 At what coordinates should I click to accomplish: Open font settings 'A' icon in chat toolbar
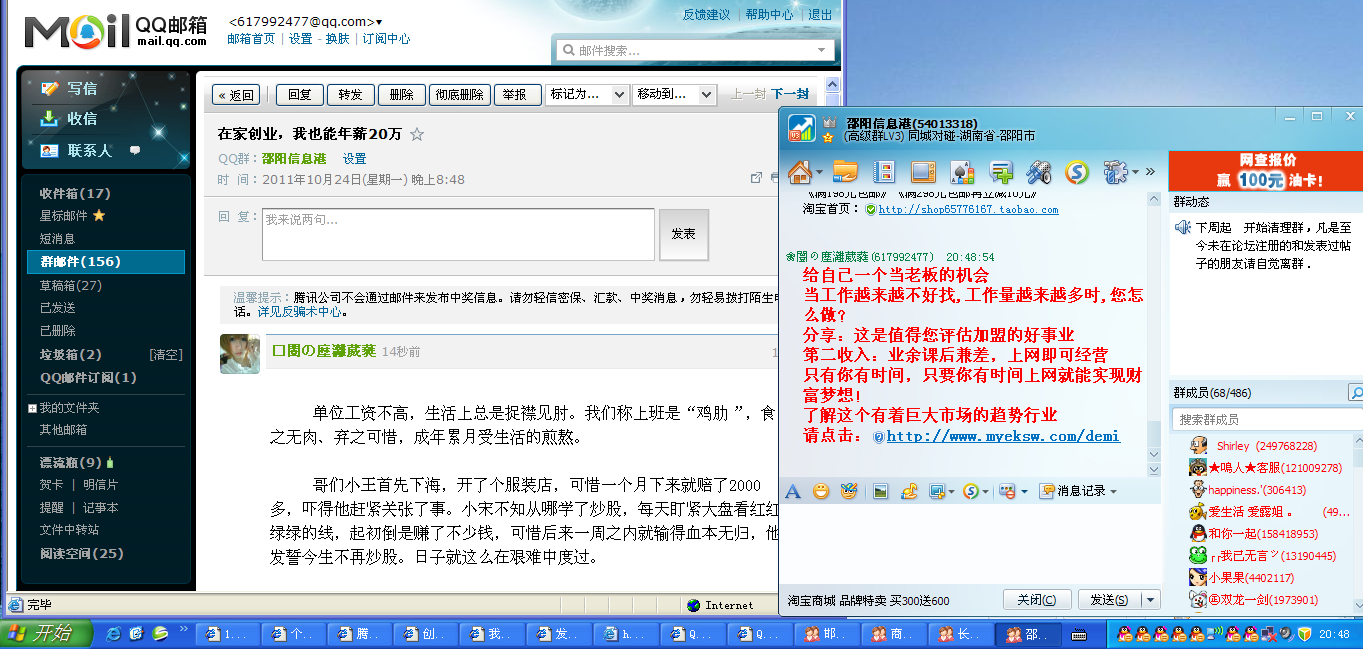[793, 491]
